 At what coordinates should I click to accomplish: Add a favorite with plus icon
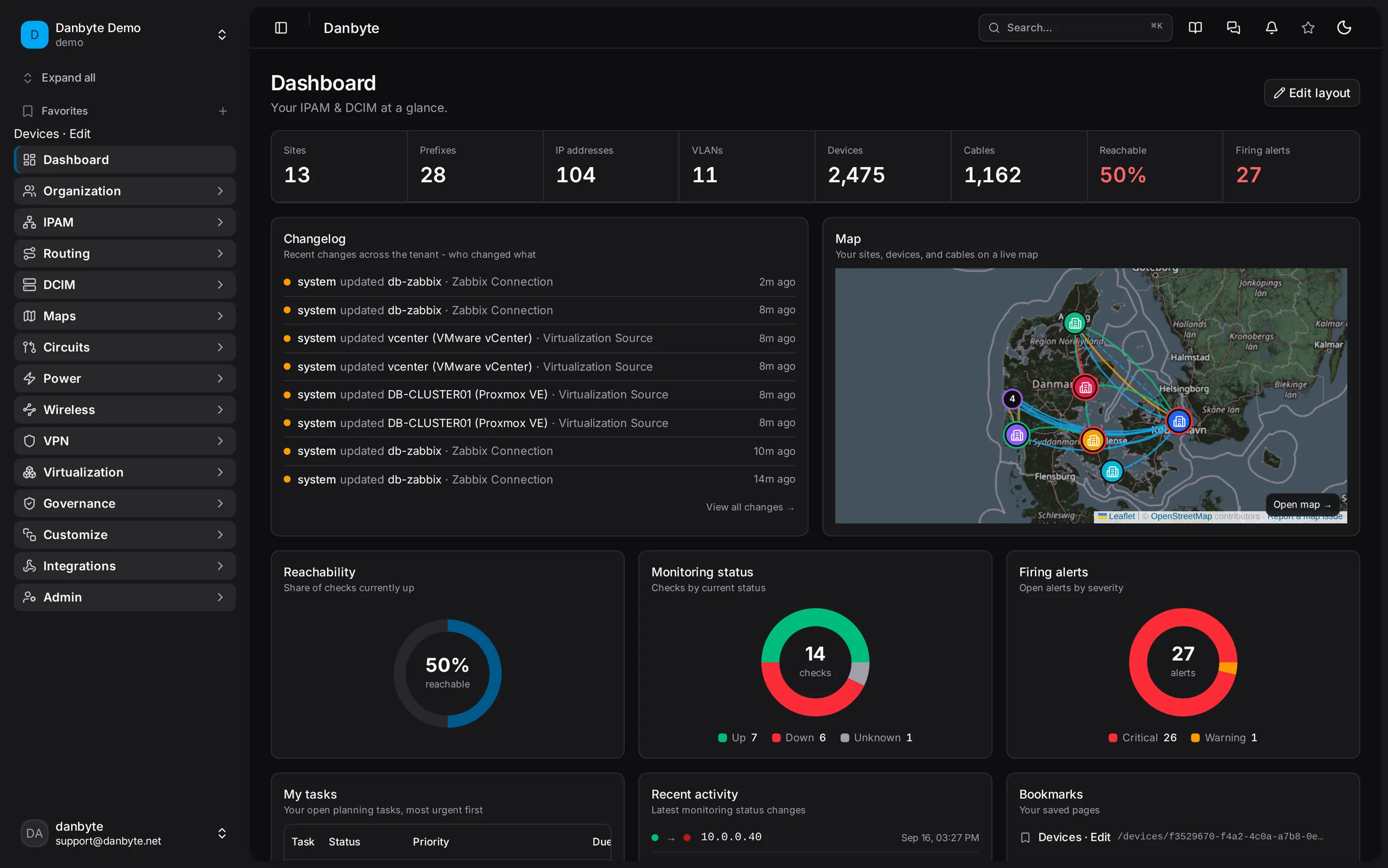tap(223, 111)
